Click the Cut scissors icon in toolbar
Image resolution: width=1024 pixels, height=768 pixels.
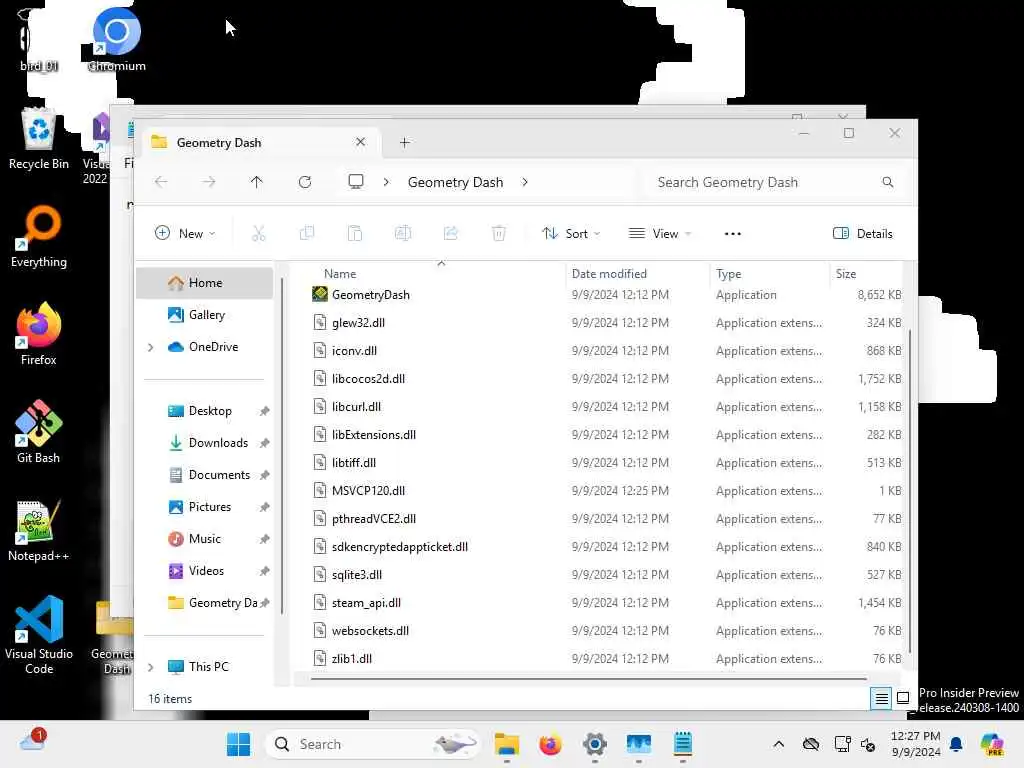259,233
